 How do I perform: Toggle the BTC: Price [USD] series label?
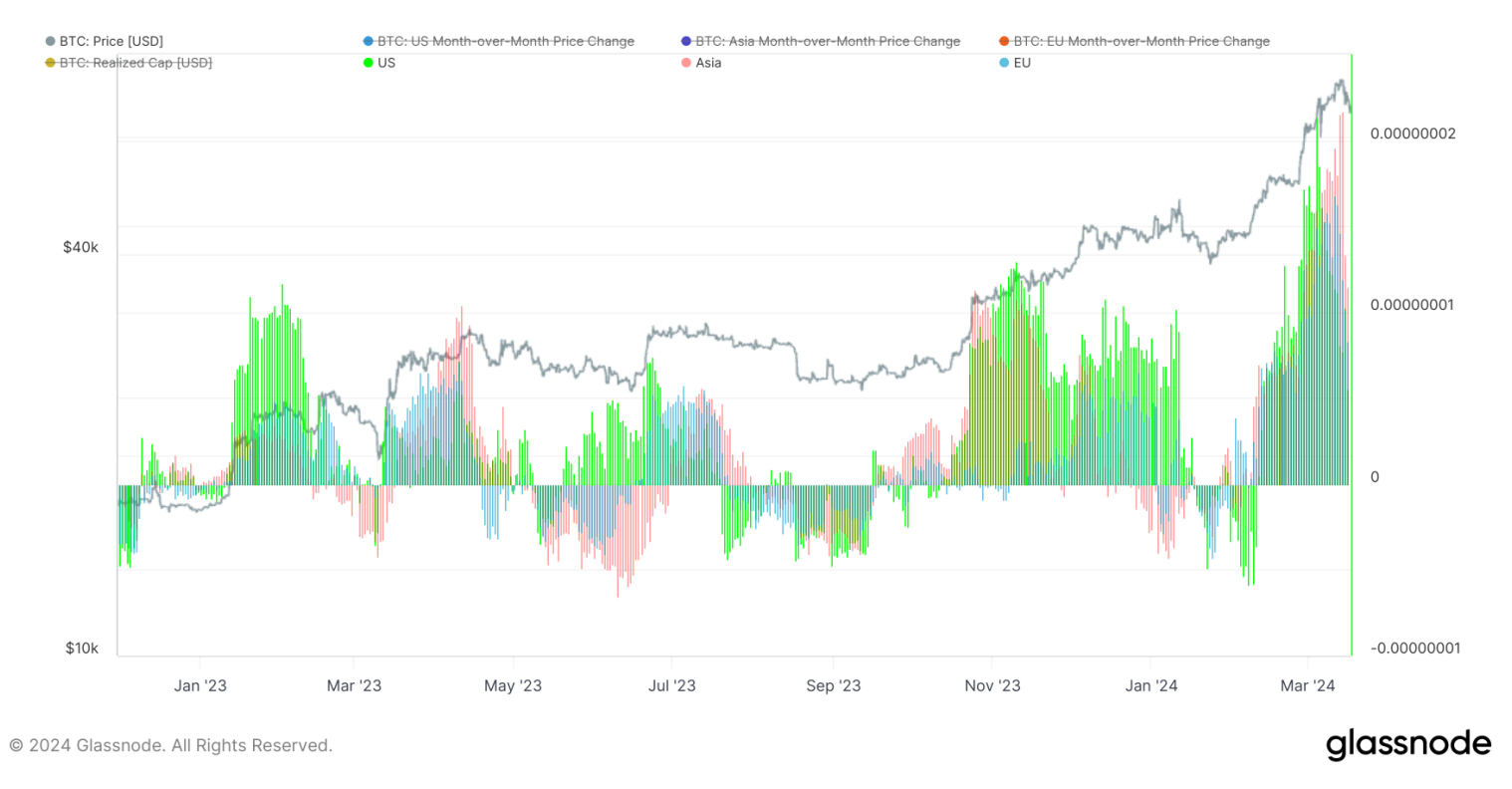click(x=111, y=42)
